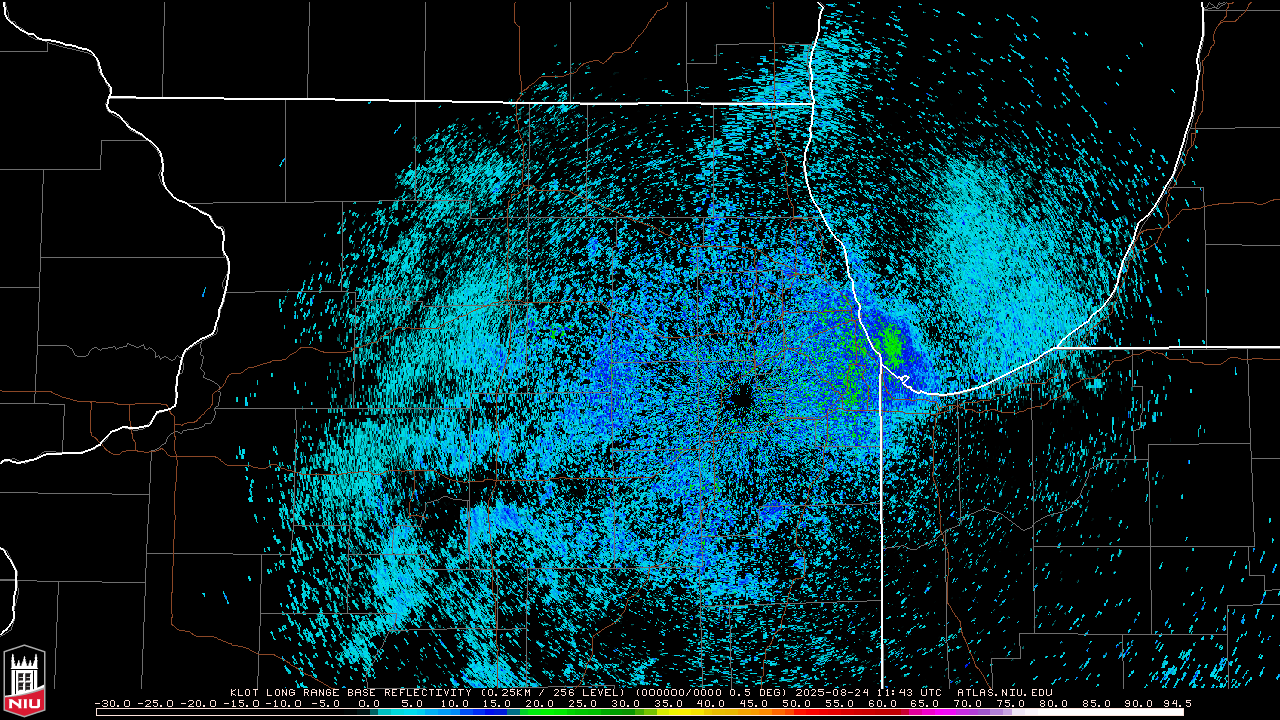
Task: Click the KLOT LONG RANGE BASE REFLECTIVITY title
Action: (x=350, y=692)
